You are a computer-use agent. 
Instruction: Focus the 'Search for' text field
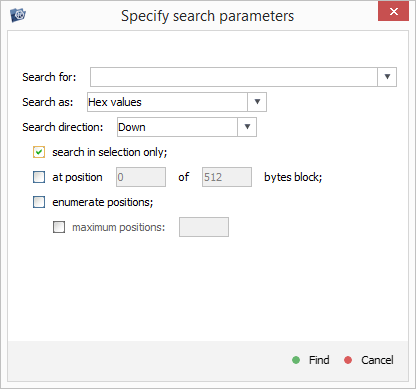[x=234, y=77]
